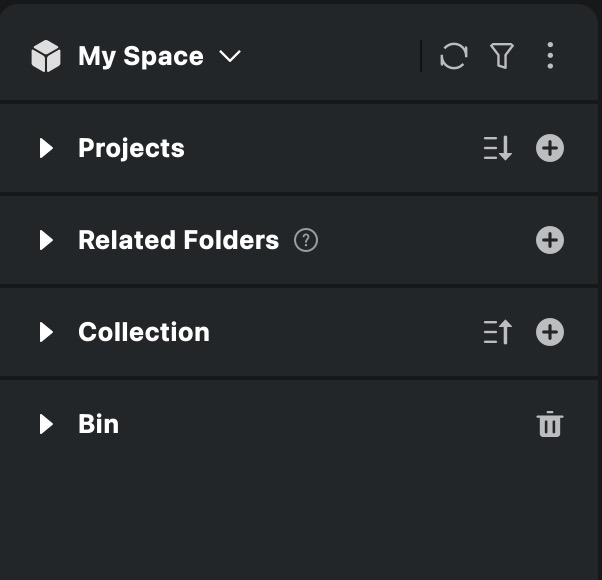602x580 pixels.
Task: Empty the Bin using trash icon
Action: coord(550,425)
